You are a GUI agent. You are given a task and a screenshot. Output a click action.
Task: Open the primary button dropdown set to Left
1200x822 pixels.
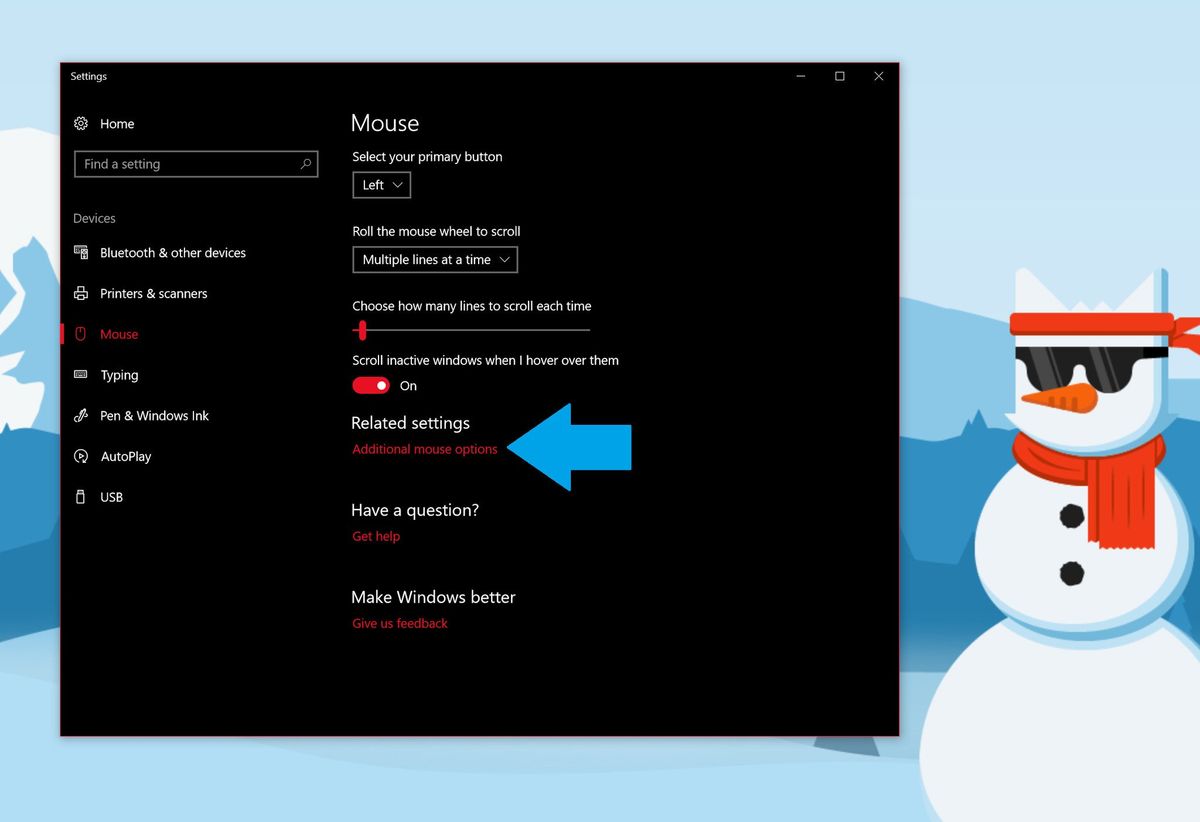[x=381, y=184]
